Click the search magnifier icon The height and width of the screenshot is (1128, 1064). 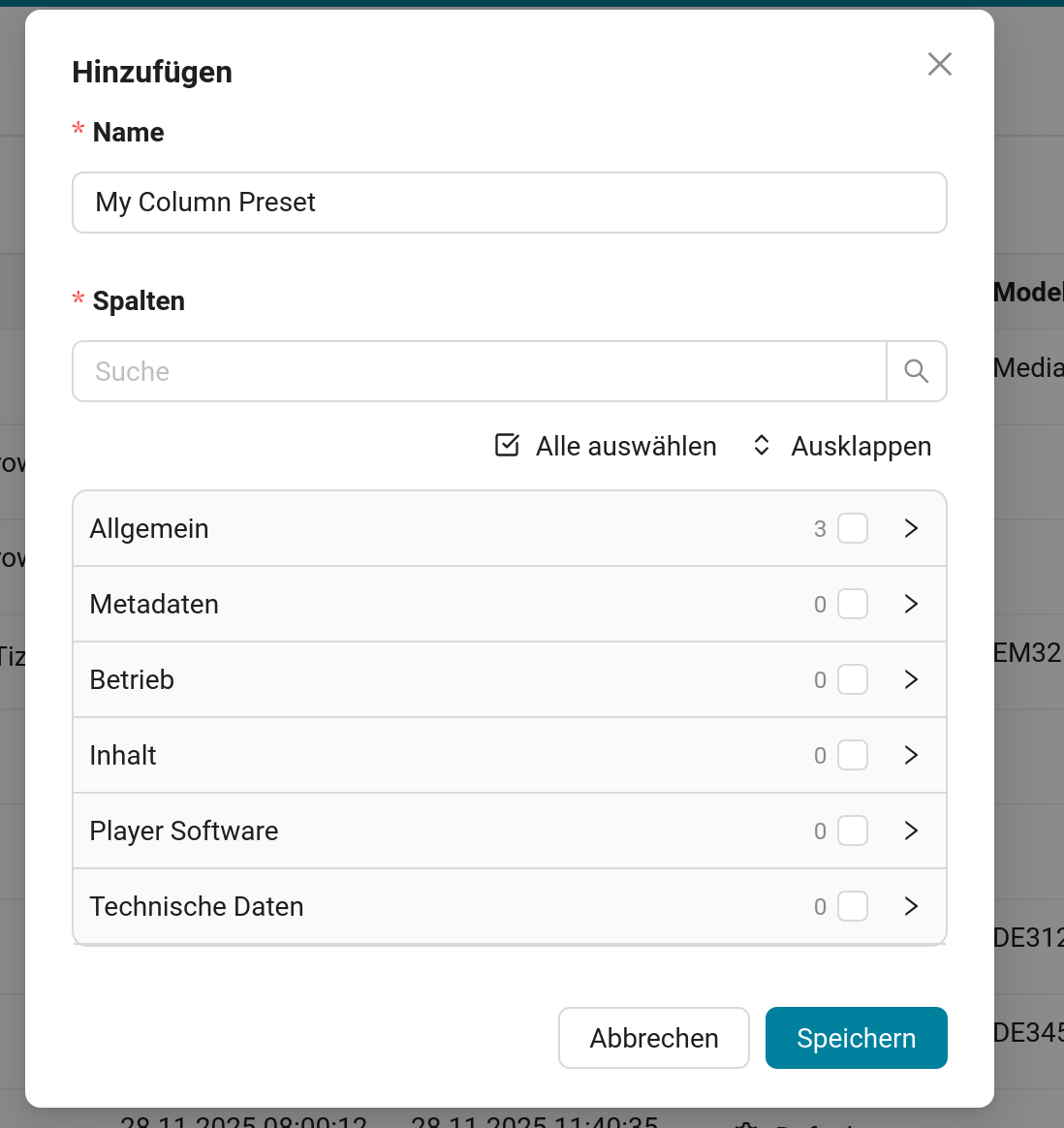coord(916,371)
